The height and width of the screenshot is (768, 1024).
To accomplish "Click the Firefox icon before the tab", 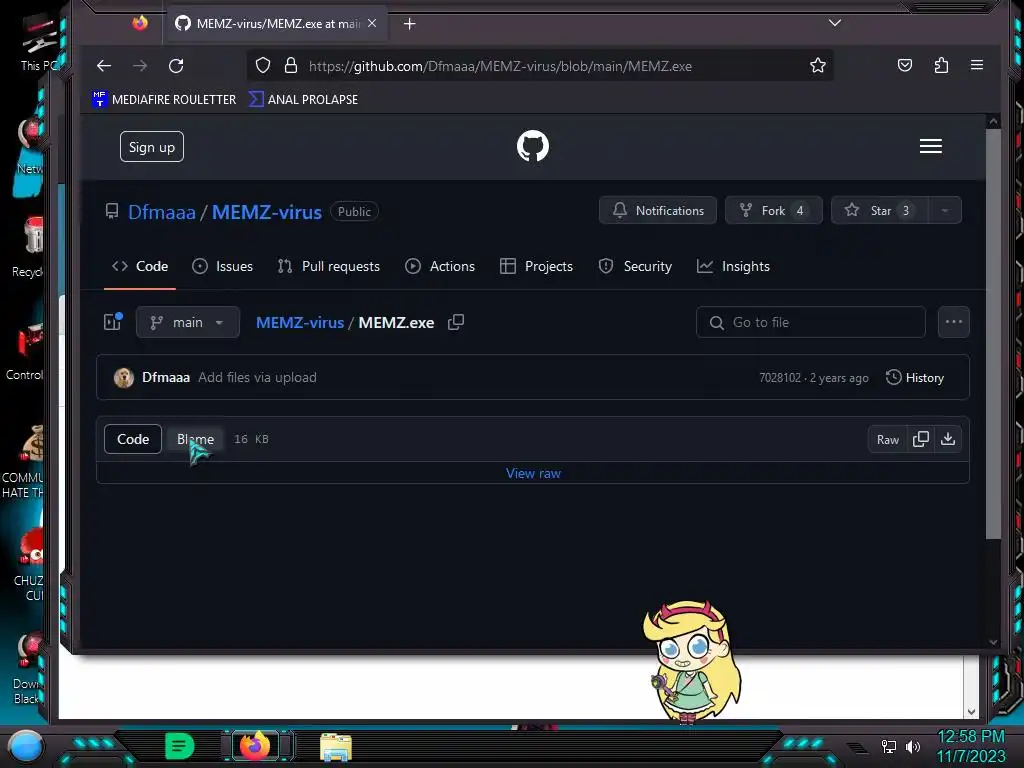I will point(140,24).
